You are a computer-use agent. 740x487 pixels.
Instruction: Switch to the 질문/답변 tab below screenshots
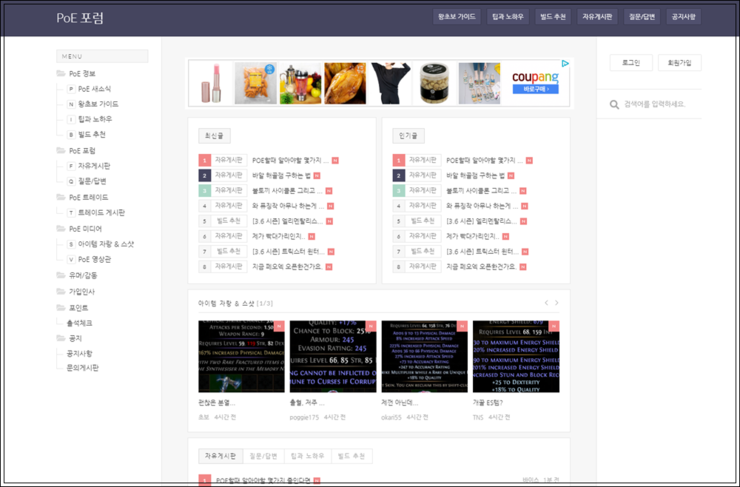pyautogui.click(x=263, y=456)
